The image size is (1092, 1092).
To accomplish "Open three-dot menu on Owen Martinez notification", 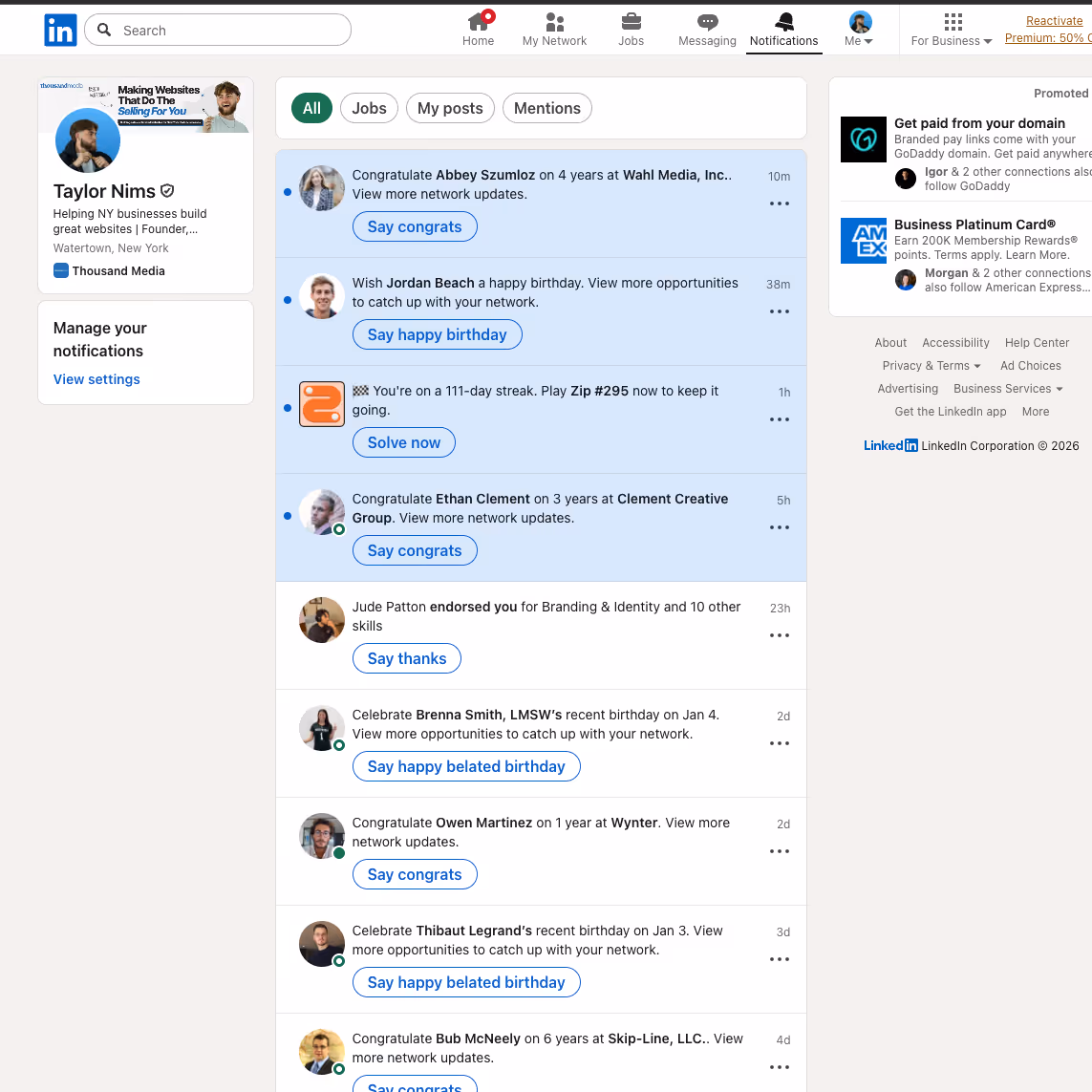I will (780, 851).
